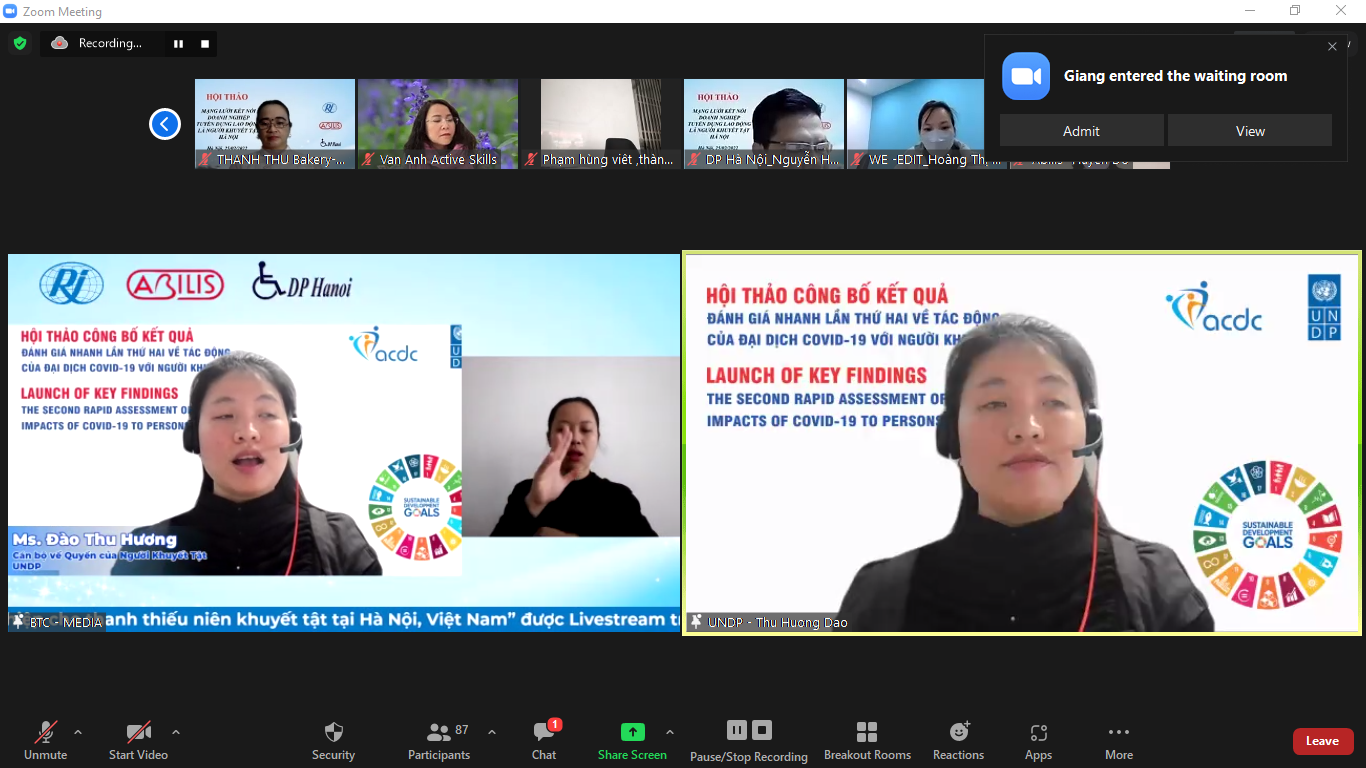
Task: Select Van Anh Active Skills thumbnail
Action: point(438,124)
